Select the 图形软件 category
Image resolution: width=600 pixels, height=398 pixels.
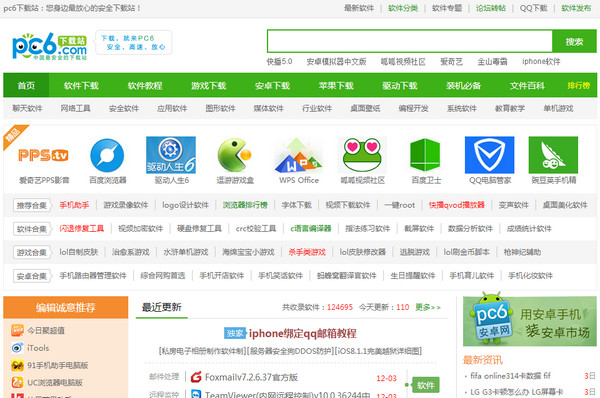220,108
